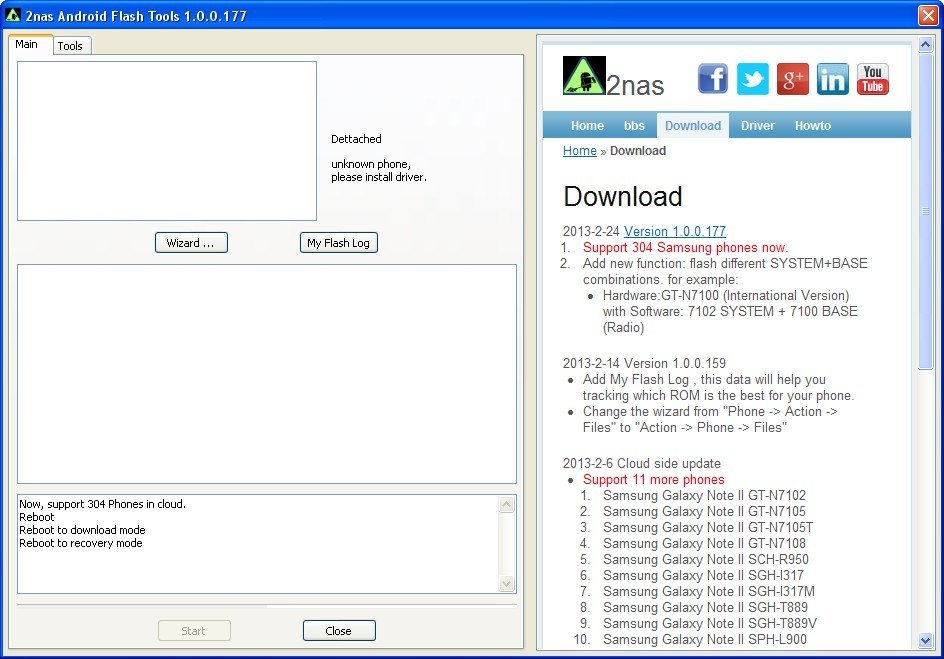Open the Google Plus icon
944x659 pixels.
pos(792,79)
